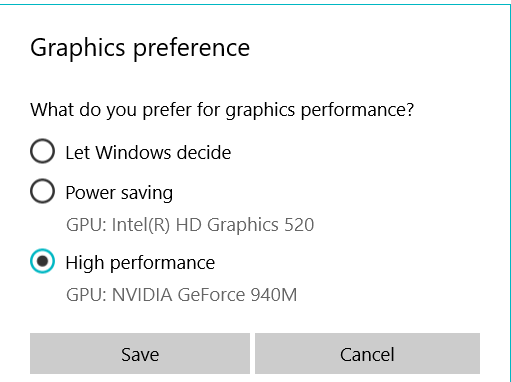Dismiss the dialog with Cancel
The image size is (511, 382).
[367, 354]
